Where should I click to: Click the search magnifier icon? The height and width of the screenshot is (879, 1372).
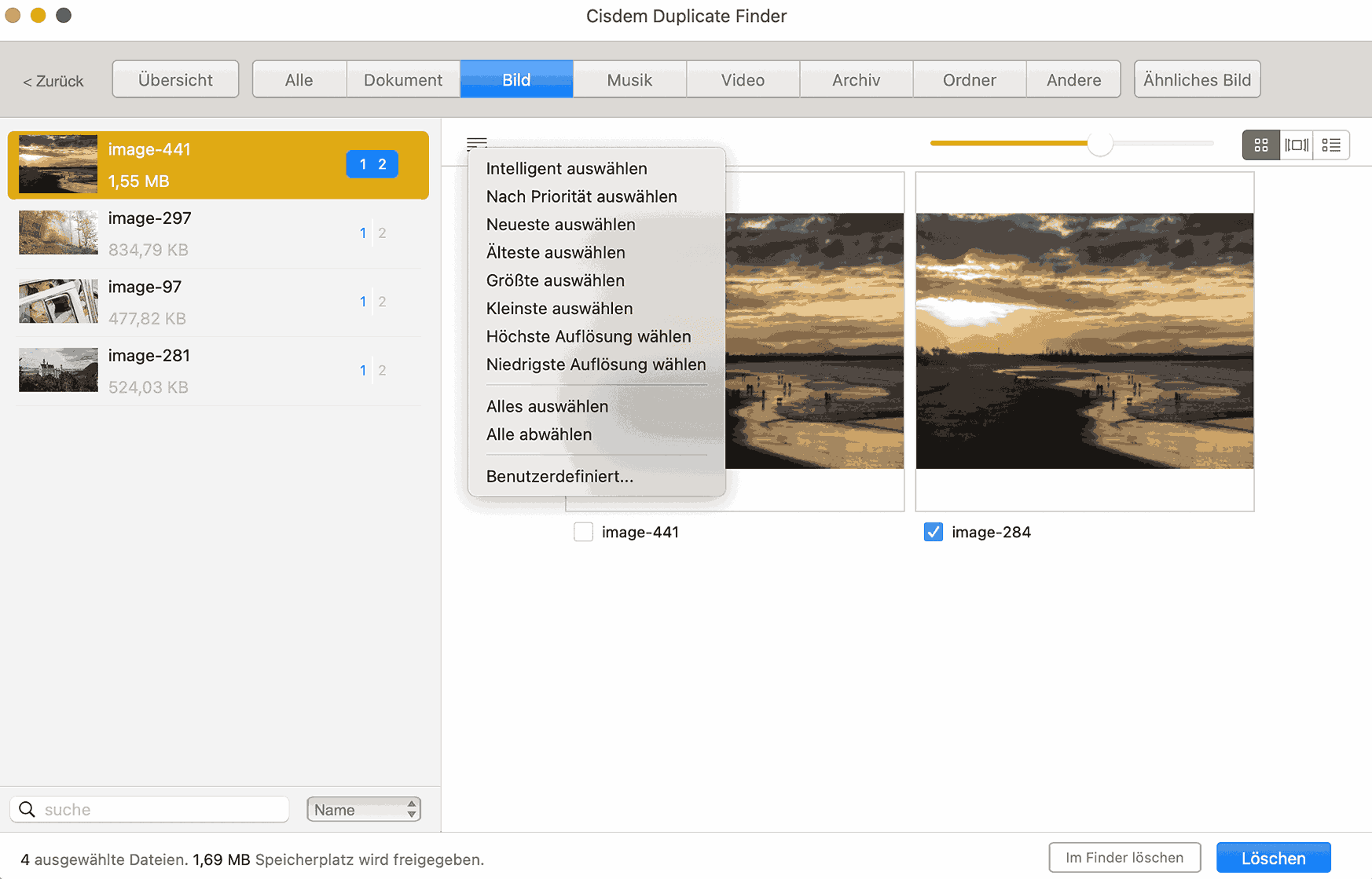pos(28,809)
